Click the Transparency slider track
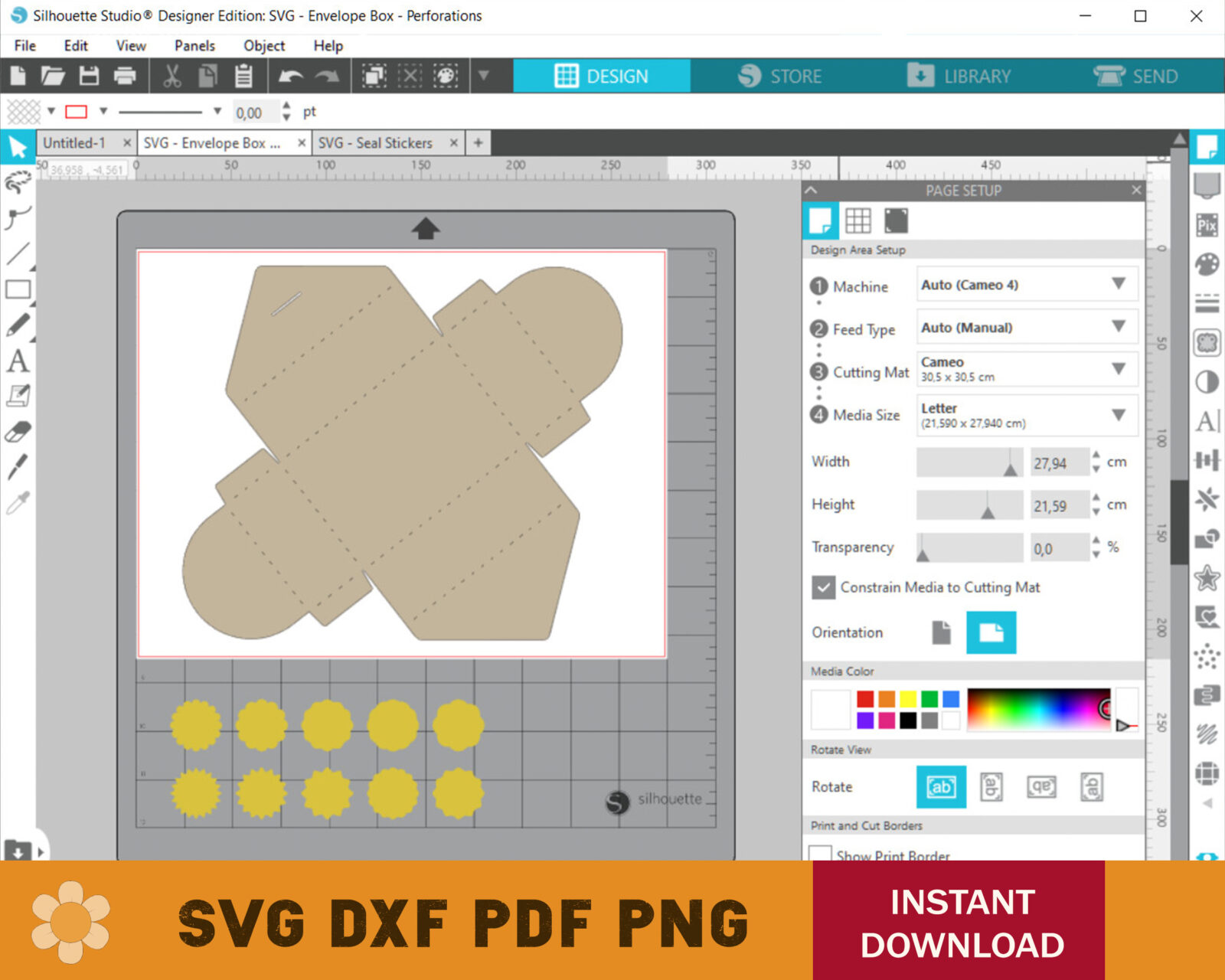 [969, 548]
